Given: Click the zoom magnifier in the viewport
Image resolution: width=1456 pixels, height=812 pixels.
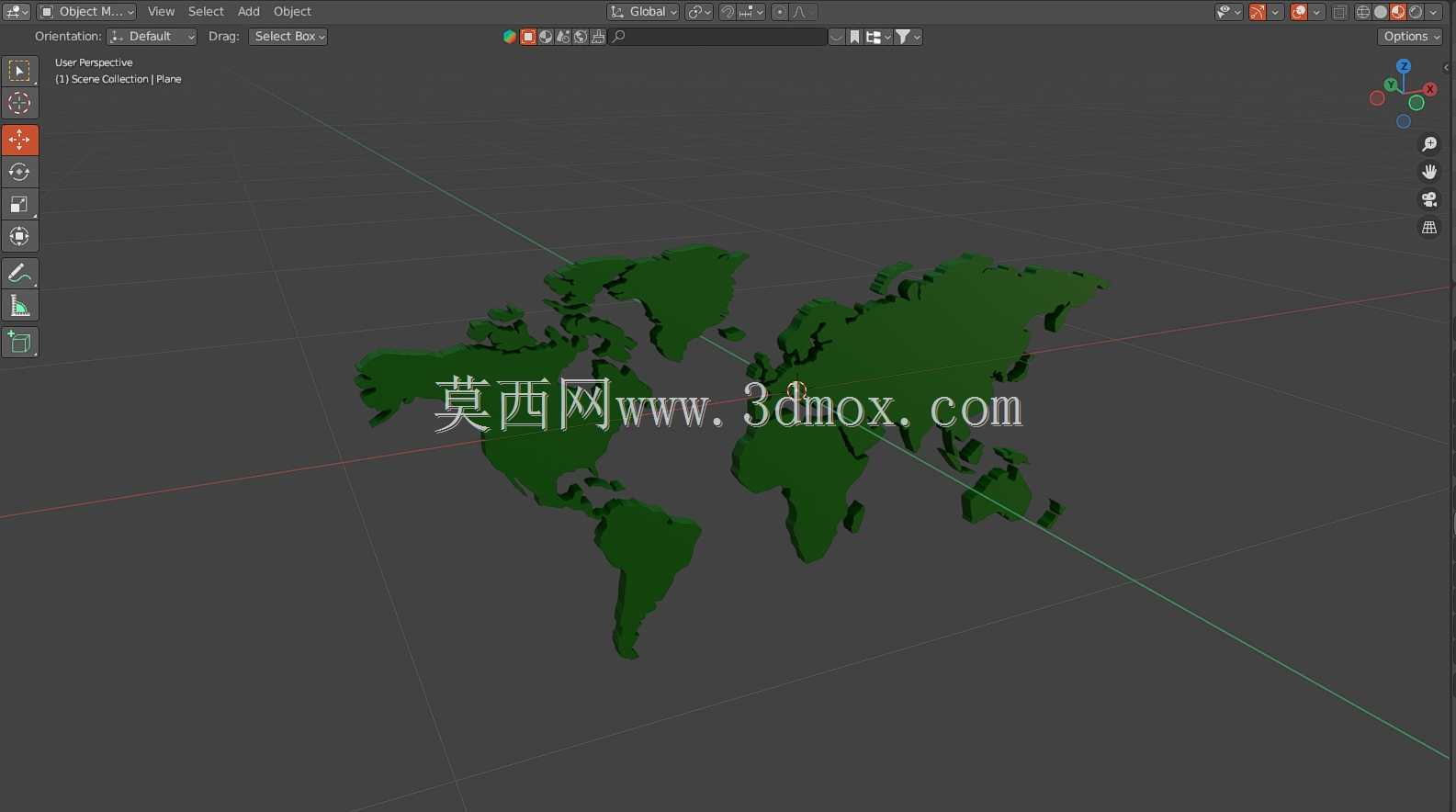Looking at the screenshot, I should click(x=1429, y=144).
